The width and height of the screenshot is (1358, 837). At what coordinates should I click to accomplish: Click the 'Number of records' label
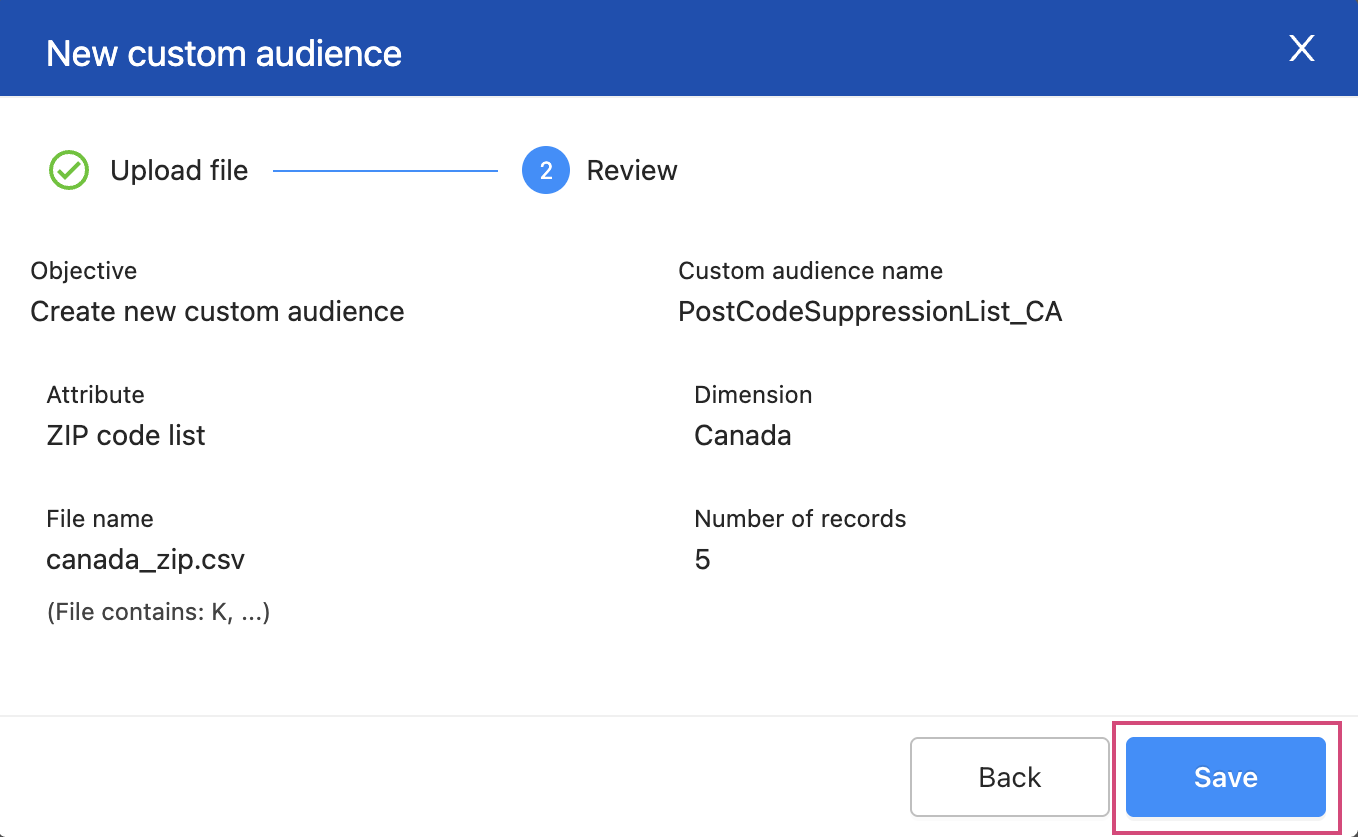[x=800, y=519]
